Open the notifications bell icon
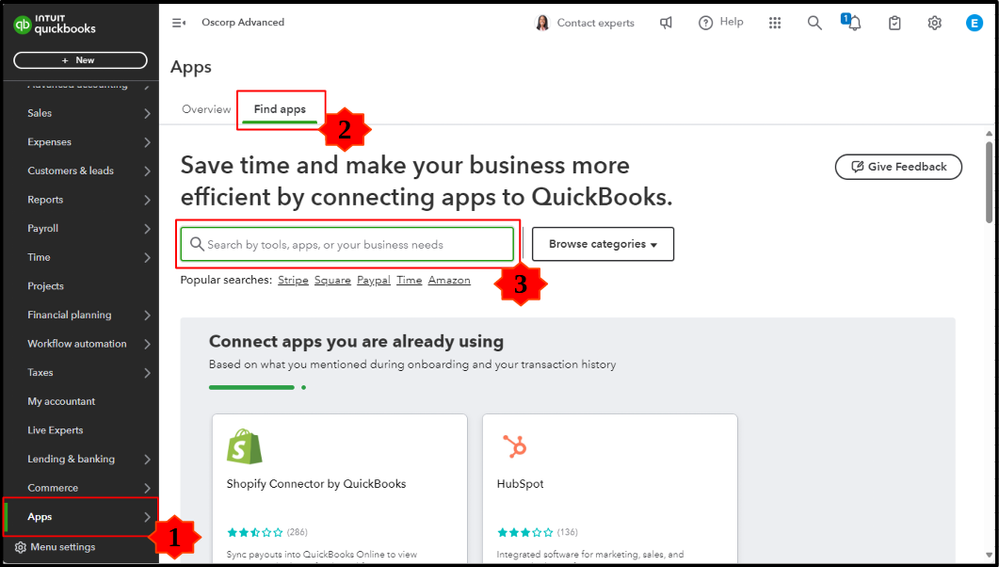This screenshot has width=999, height=567. click(x=853, y=23)
